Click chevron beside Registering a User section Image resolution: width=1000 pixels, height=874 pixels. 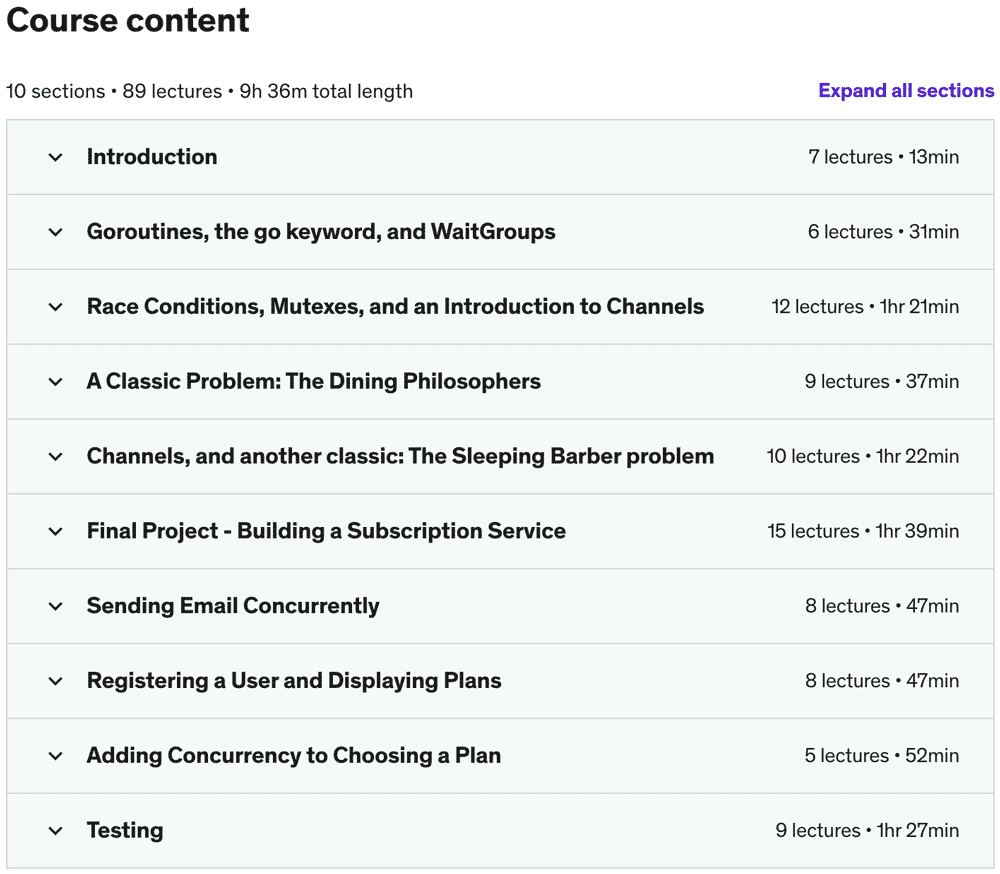[x=56, y=681]
